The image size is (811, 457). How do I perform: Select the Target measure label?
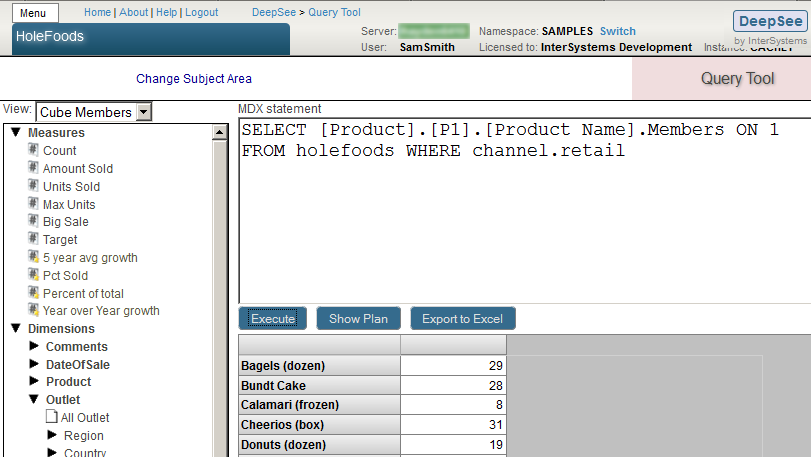click(60, 240)
